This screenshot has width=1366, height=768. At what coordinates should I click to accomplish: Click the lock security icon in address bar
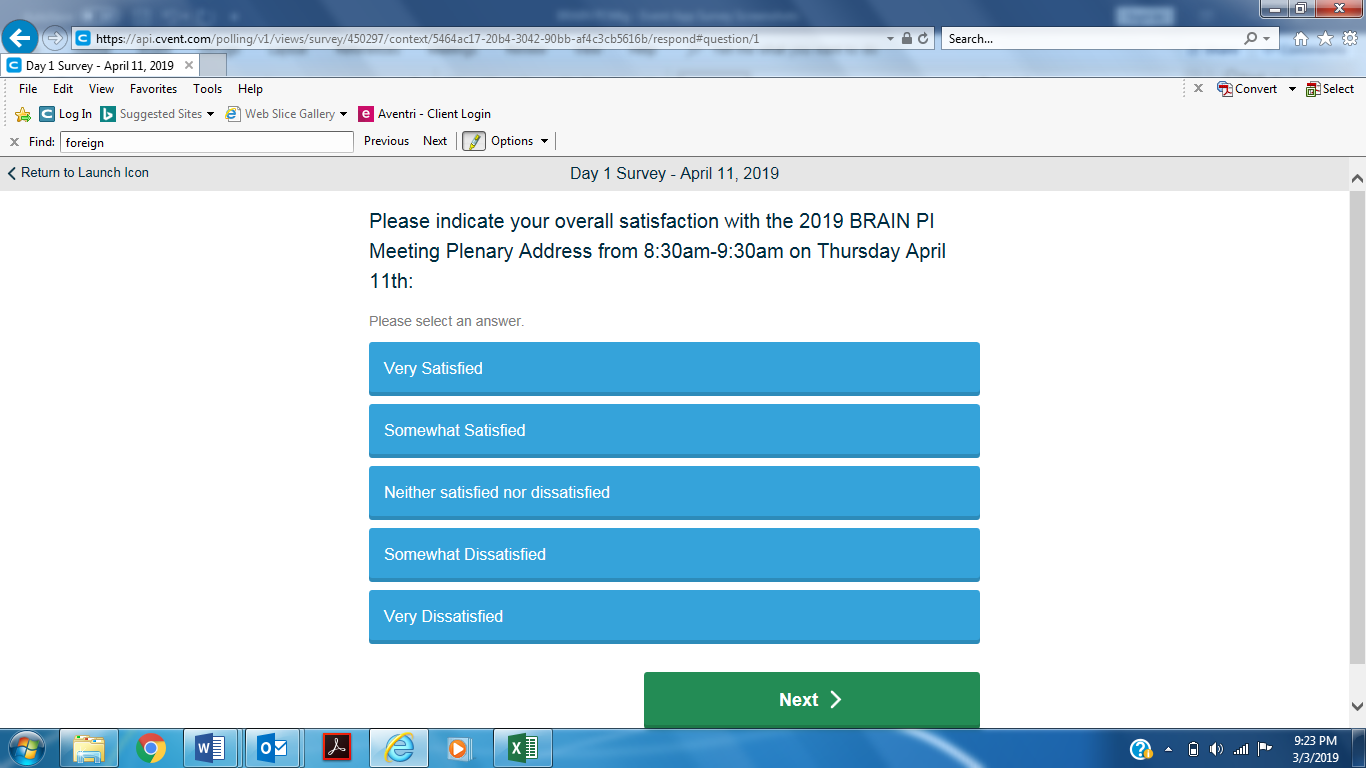click(906, 39)
